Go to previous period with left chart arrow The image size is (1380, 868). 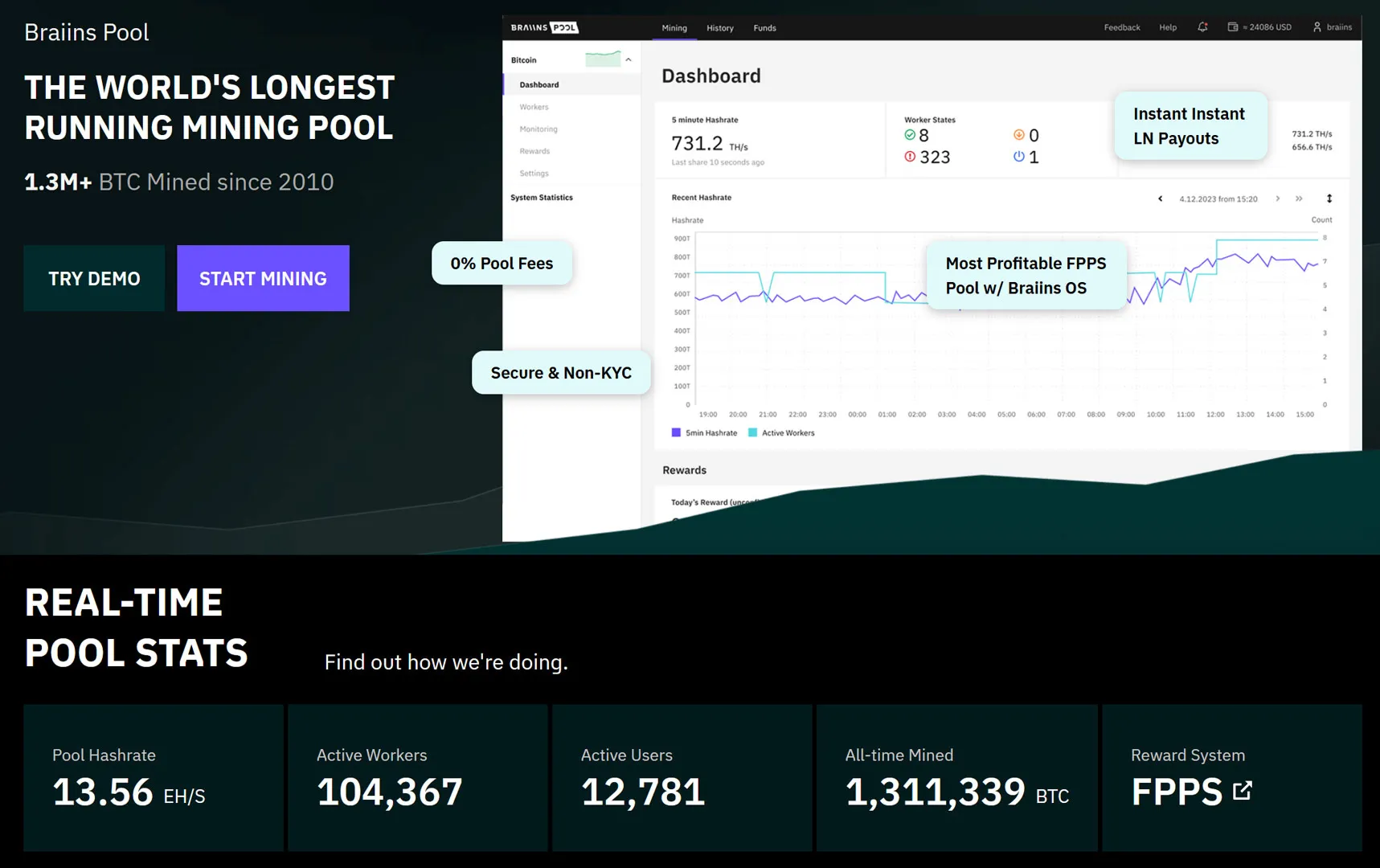(1160, 199)
